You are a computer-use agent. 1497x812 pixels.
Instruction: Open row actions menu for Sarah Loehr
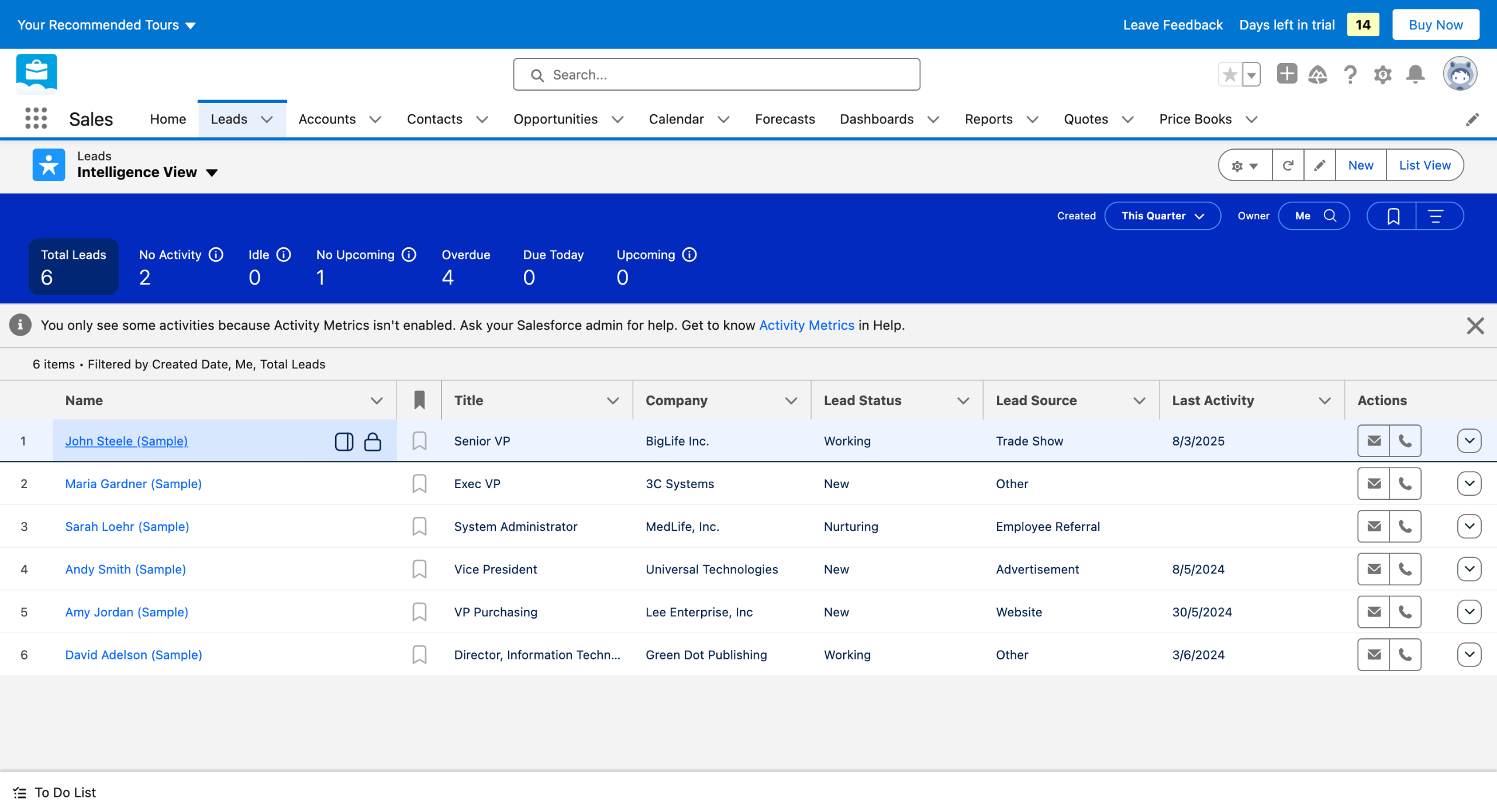point(1469,526)
